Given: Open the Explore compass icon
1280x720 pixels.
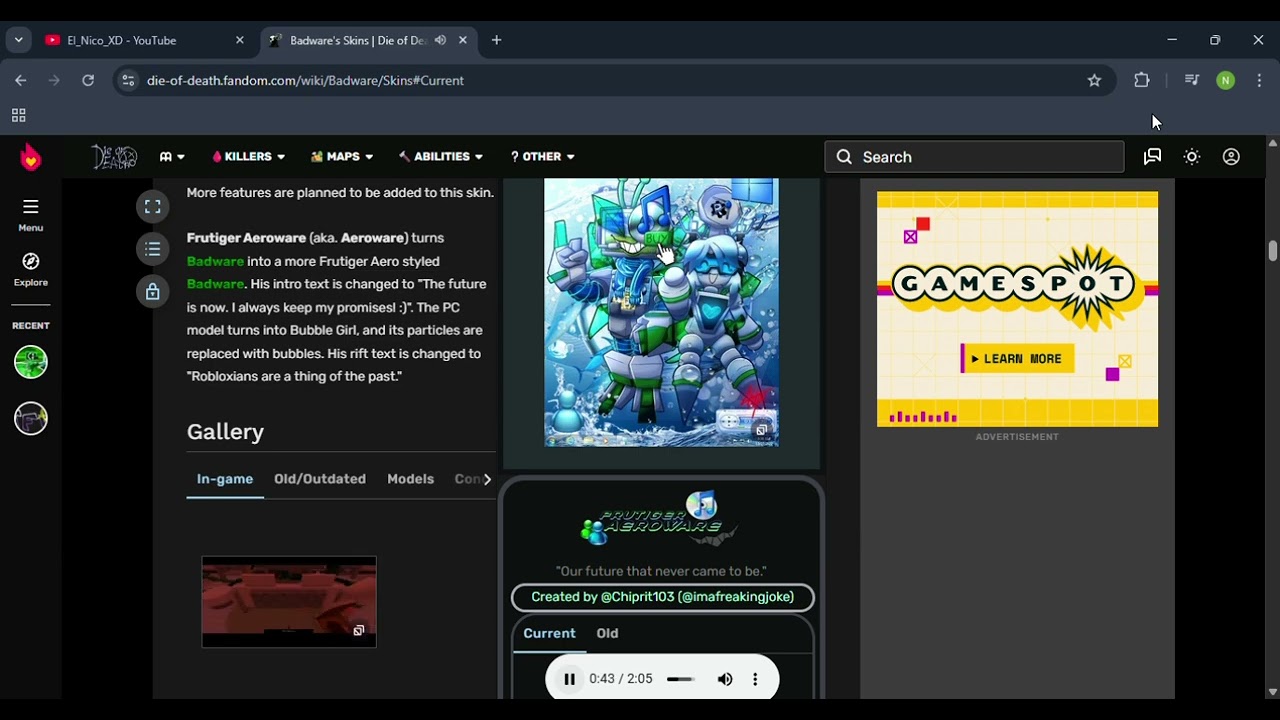Looking at the screenshot, I should 31,261.
